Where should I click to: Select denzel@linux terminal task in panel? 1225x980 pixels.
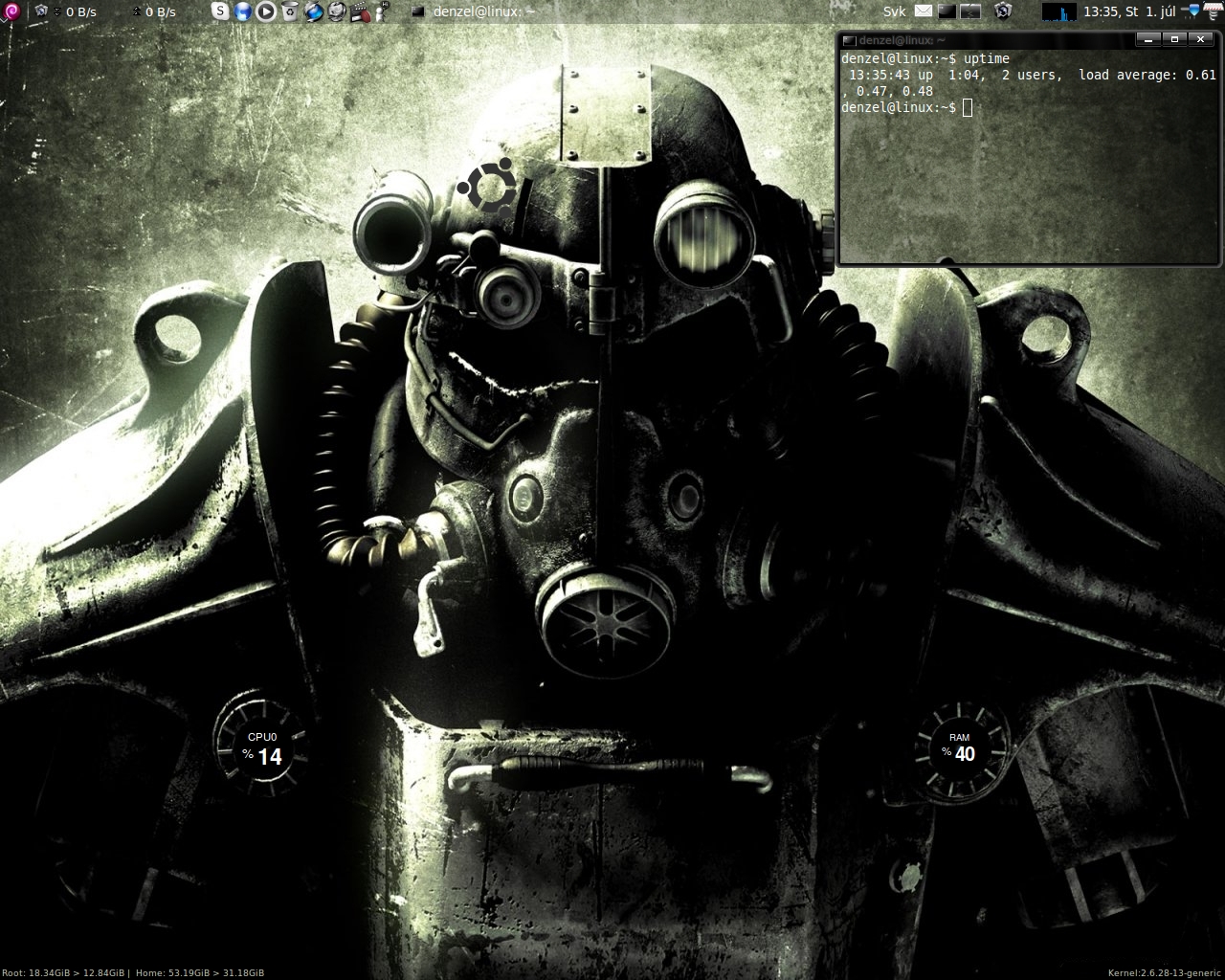[x=473, y=11]
